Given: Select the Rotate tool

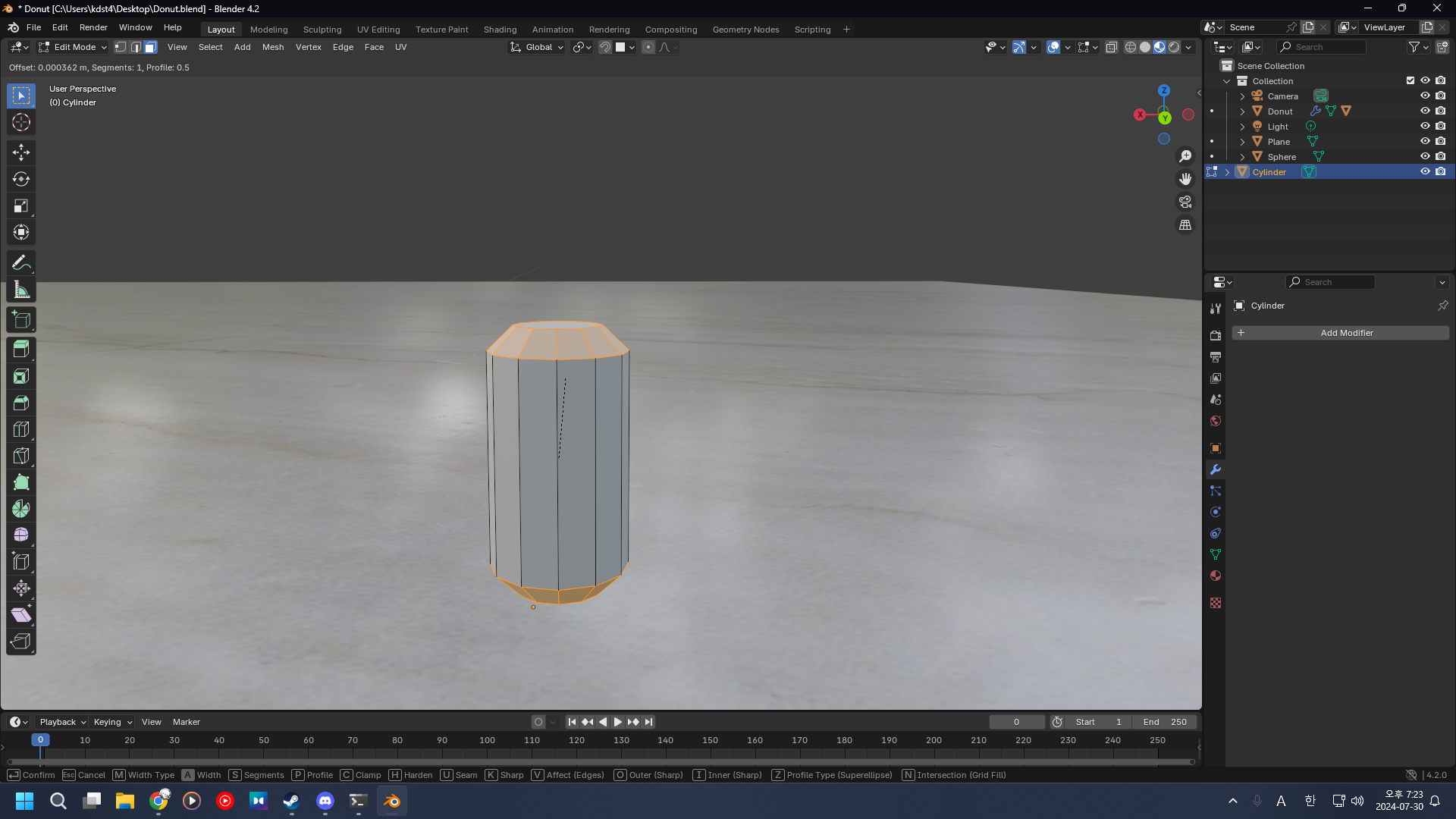Looking at the screenshot, I should click(x=21, y=179).
